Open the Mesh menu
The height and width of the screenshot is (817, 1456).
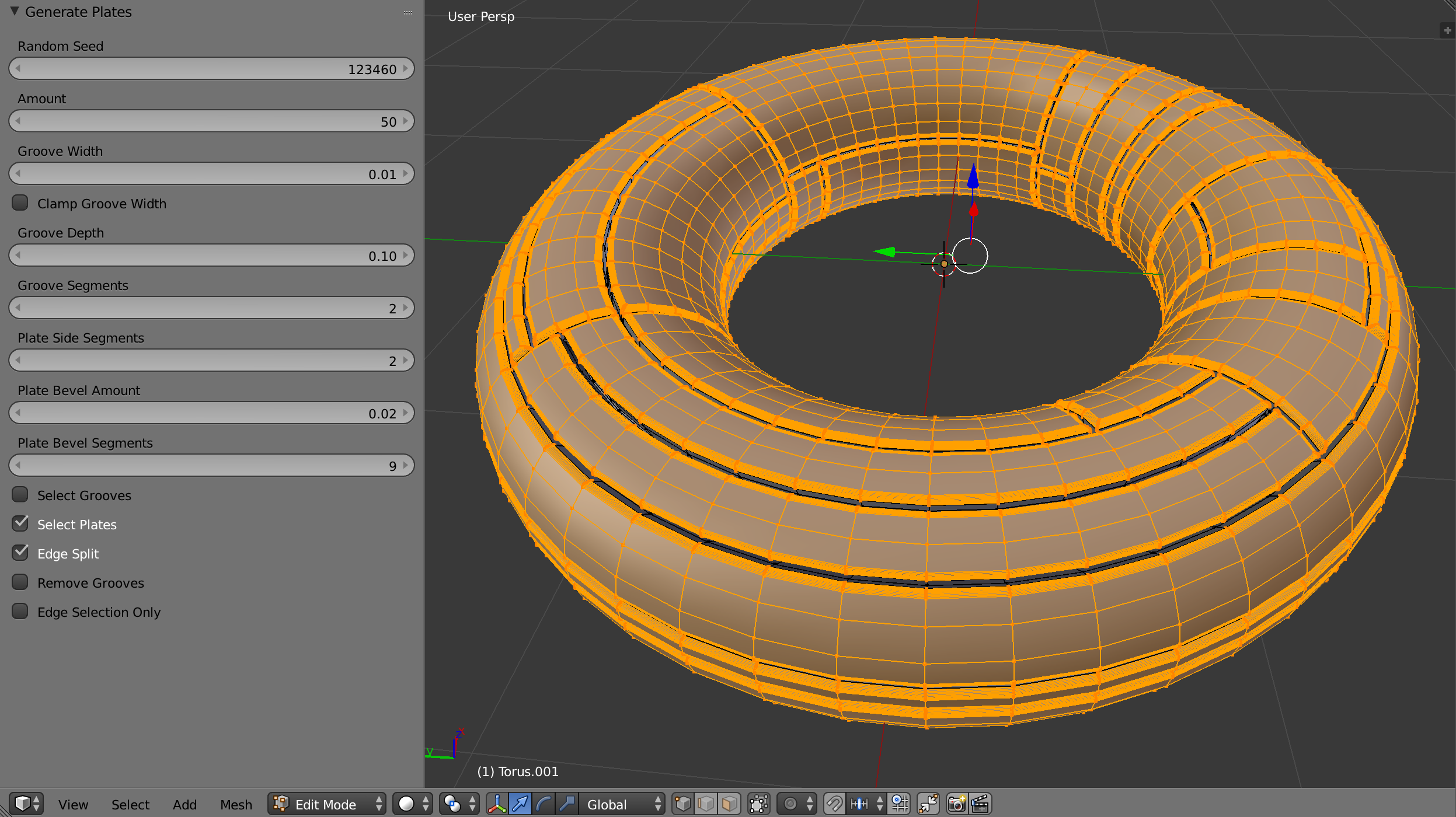tap(235, 804)
